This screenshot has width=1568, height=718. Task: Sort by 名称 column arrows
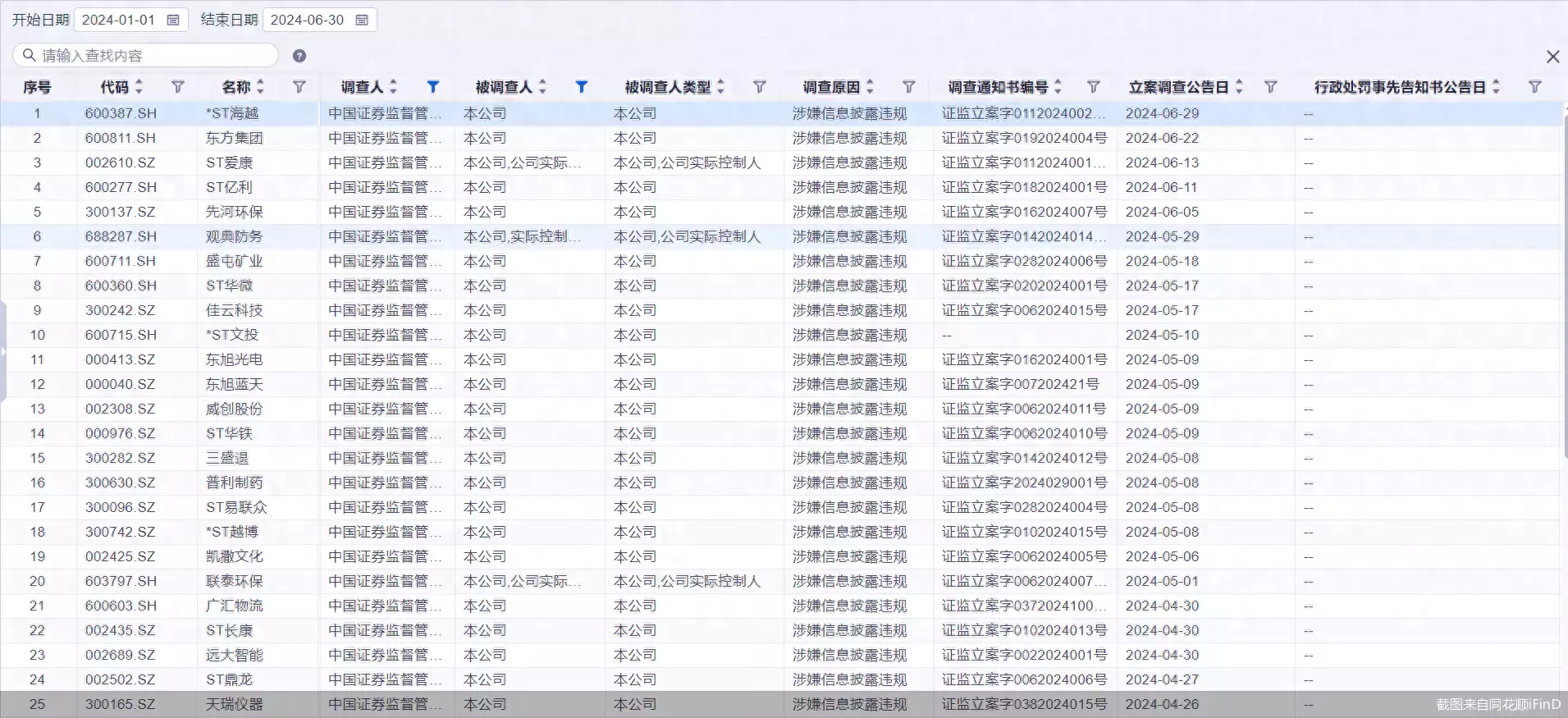[x=260, y=86]
